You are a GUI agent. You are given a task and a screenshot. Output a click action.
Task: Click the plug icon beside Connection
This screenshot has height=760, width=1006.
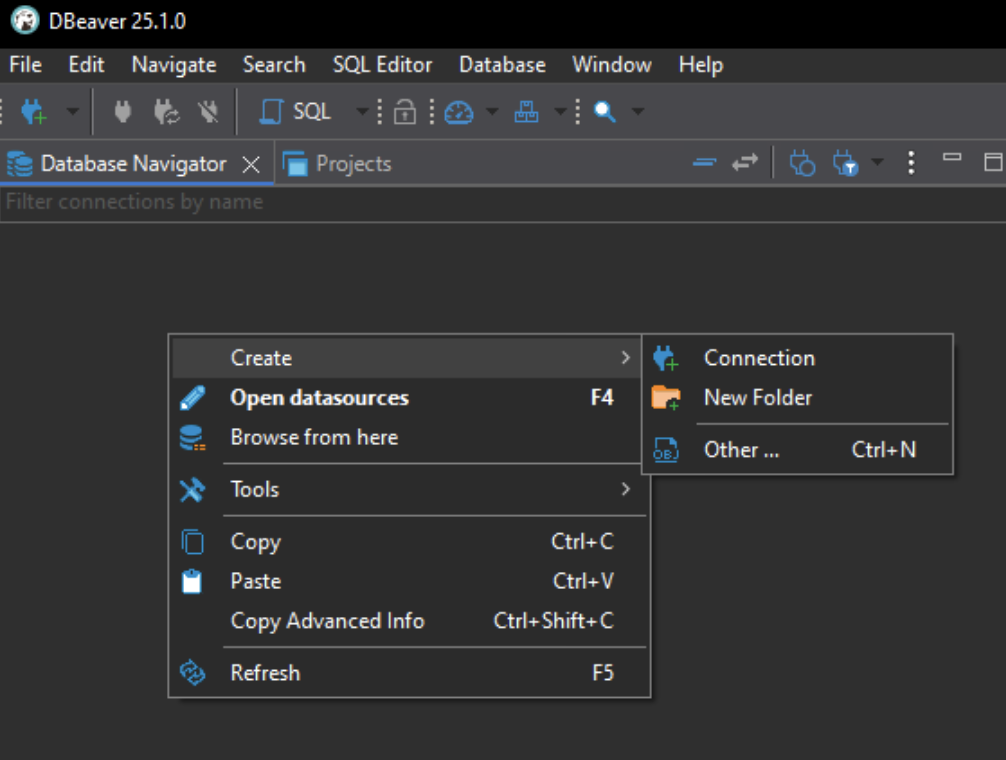(x=665, y=358)
